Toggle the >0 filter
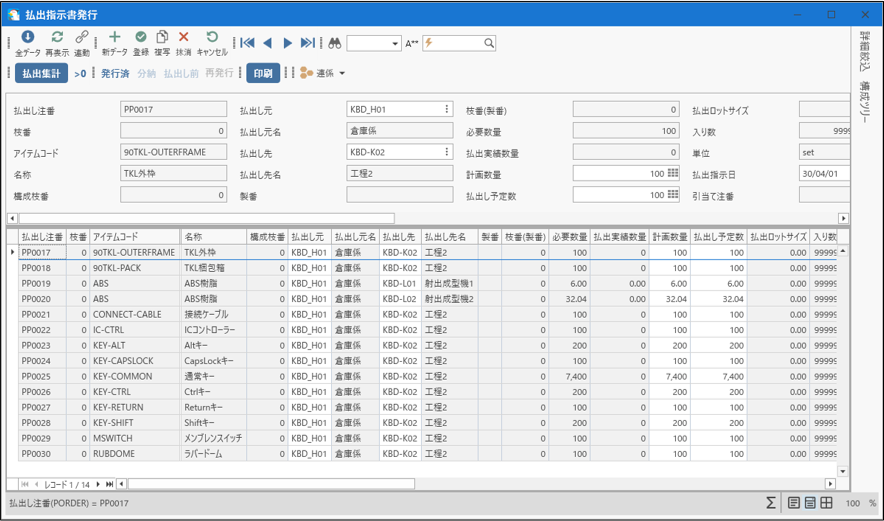The height and width of the screenshot is (521, 884). click(x=81, y=73)
